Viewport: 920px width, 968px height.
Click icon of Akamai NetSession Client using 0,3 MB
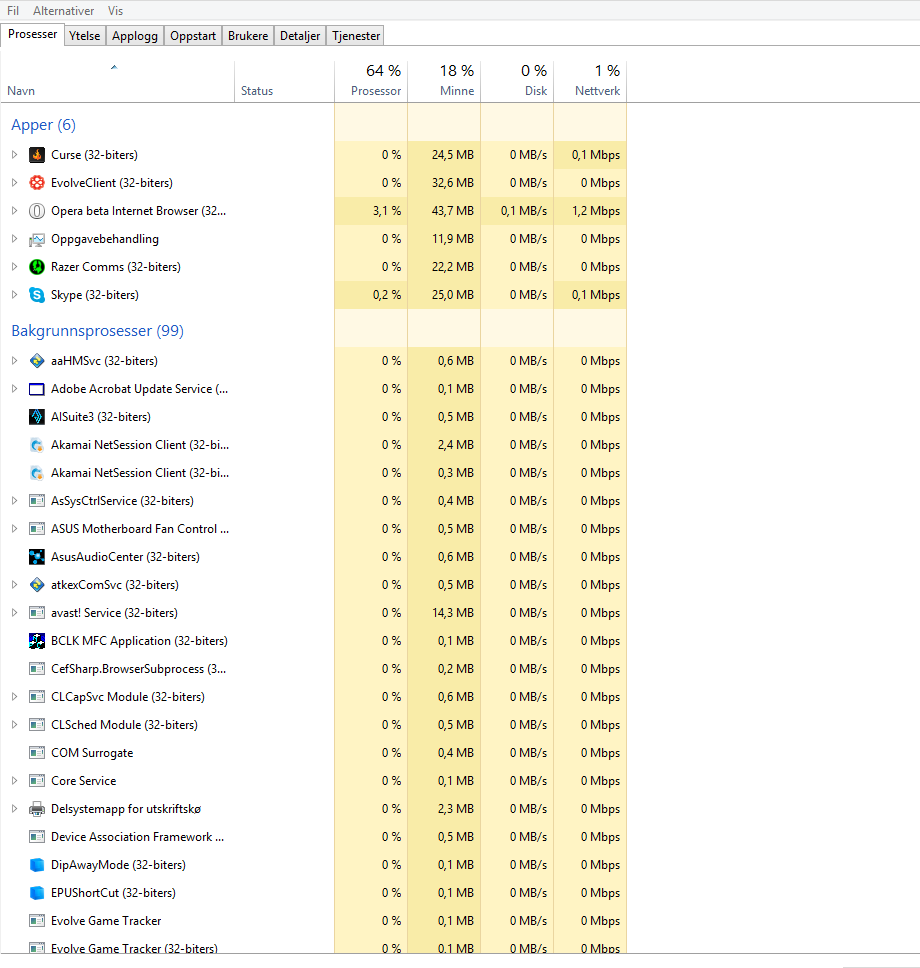click(37, 473)
